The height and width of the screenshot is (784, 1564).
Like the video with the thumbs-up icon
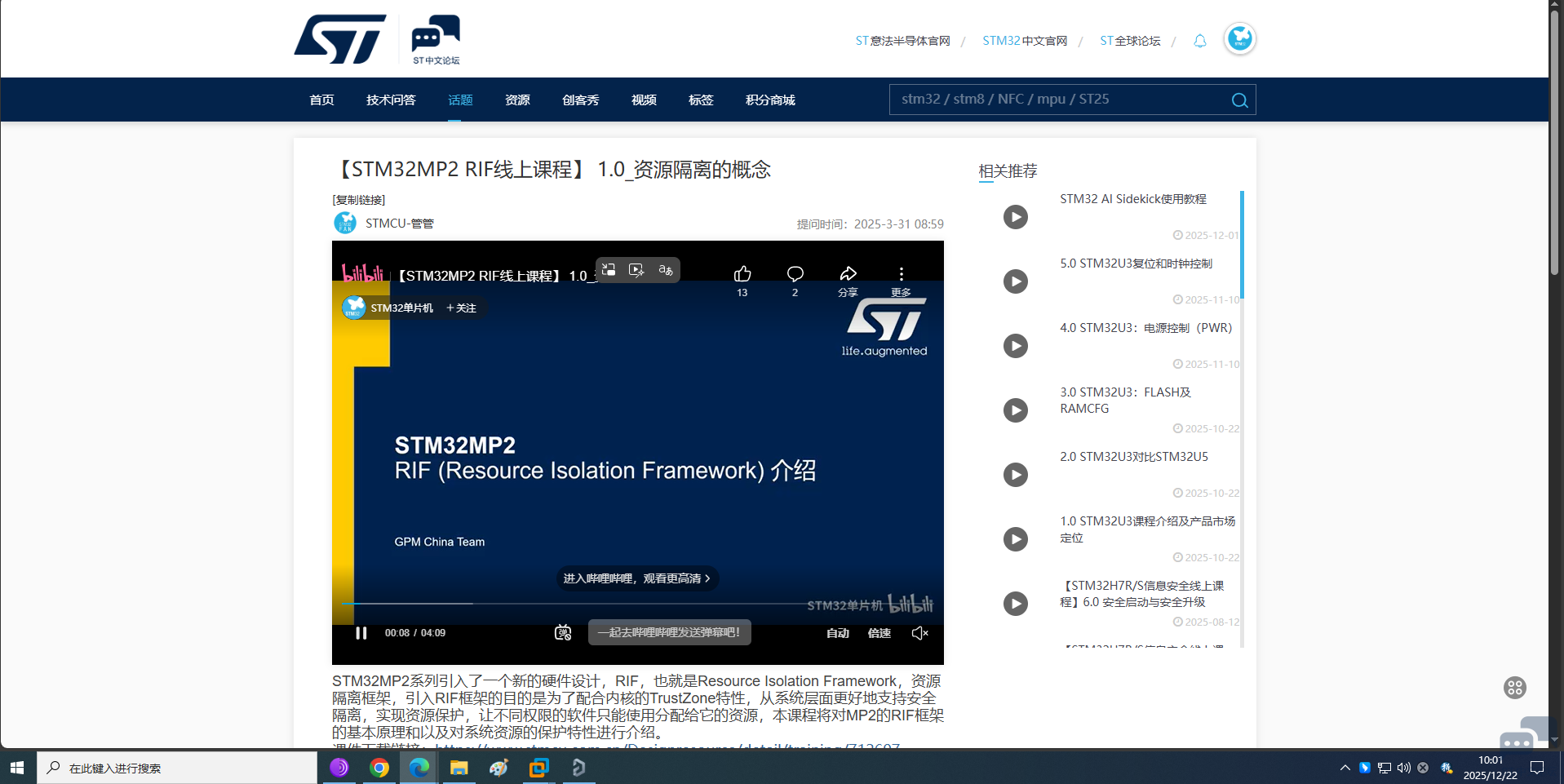tap(742, 273)
